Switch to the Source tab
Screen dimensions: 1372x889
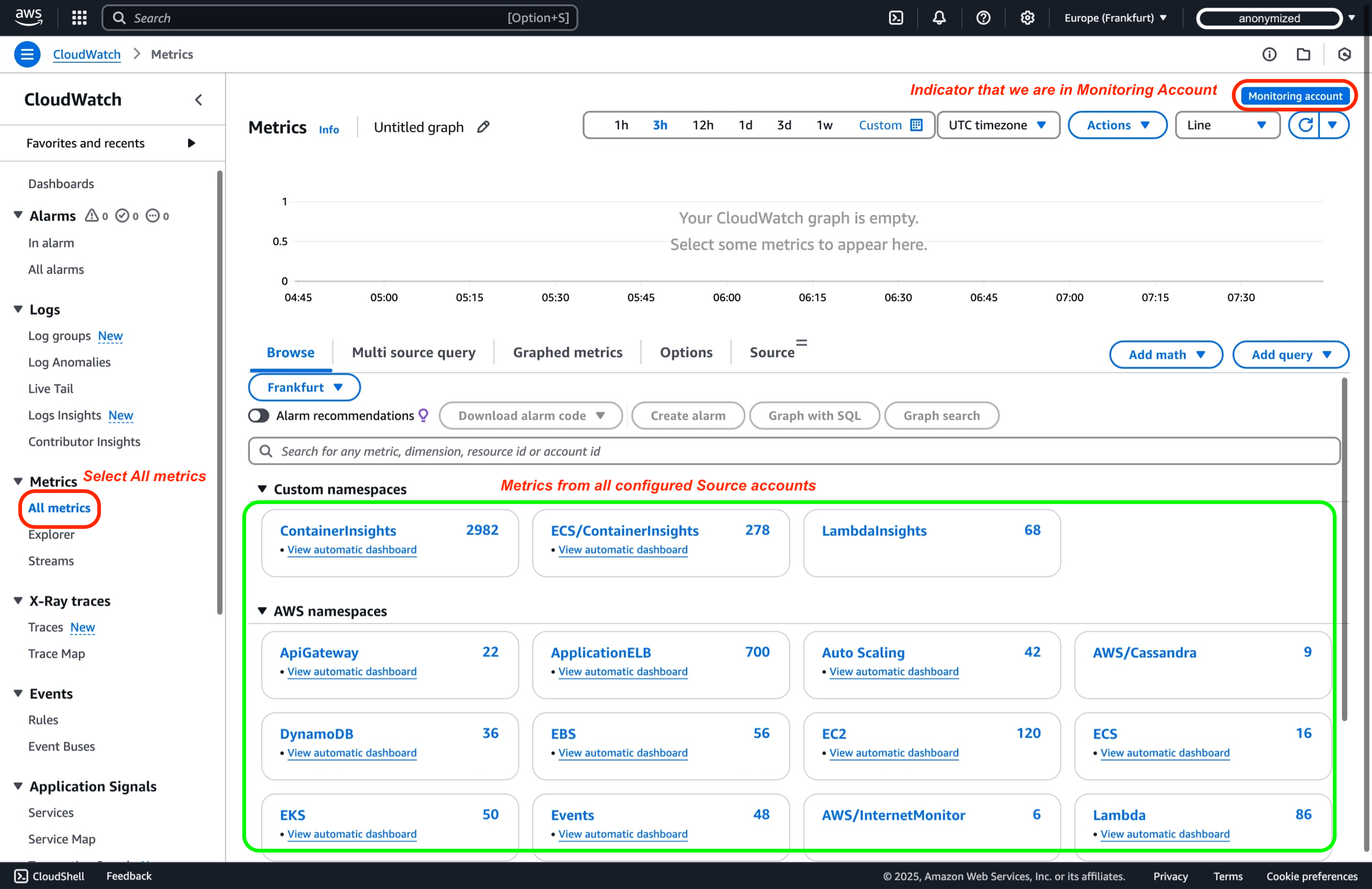773,352
